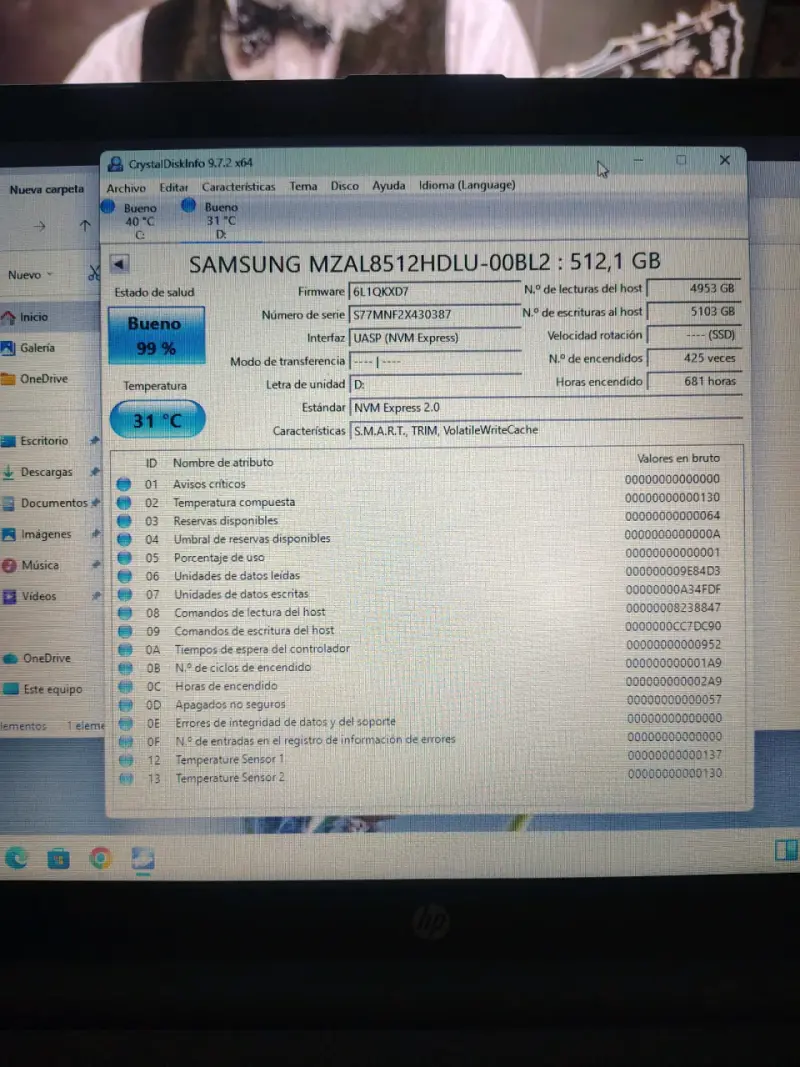Open Imágenes in File Explorer sidebar
Screen dimensions: 800x1067
tap(46, 535)
